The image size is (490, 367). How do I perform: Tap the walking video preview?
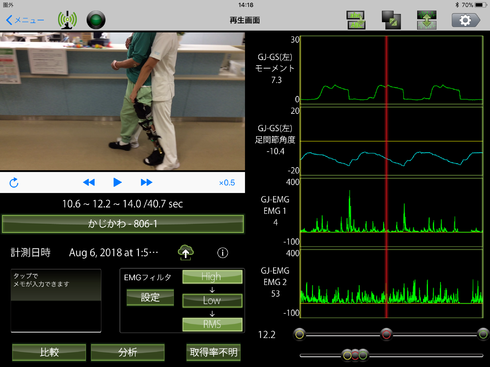[x=122, y=101]
